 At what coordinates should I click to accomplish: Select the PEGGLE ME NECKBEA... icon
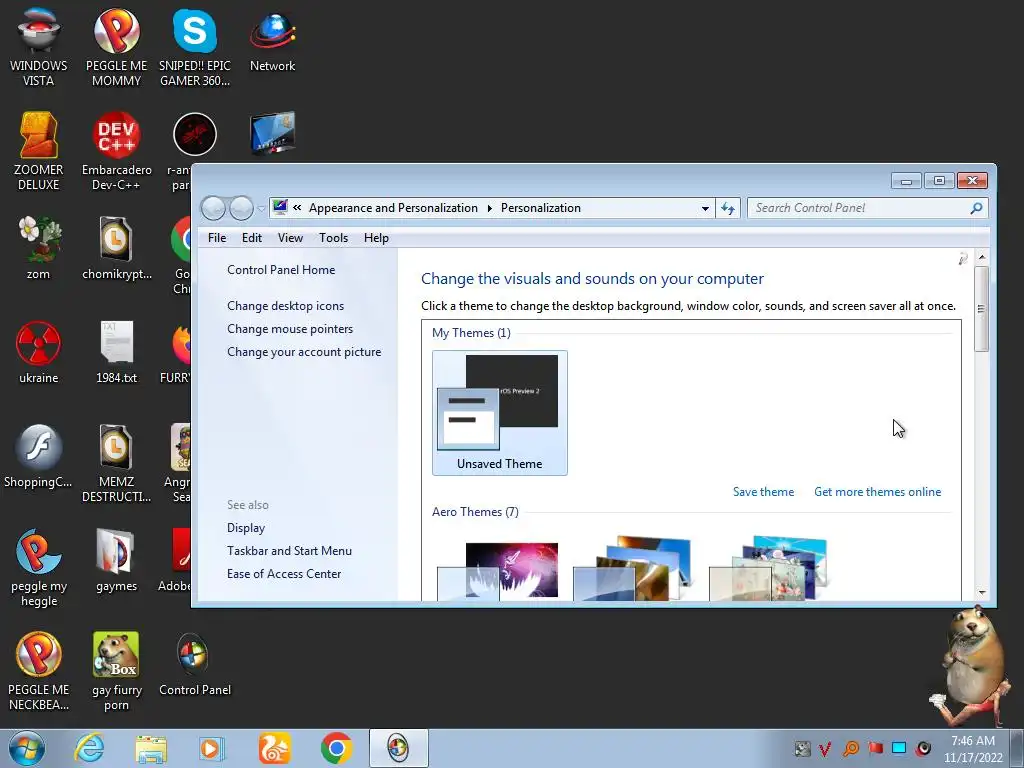pyautogui.click(x=39, y=671)
